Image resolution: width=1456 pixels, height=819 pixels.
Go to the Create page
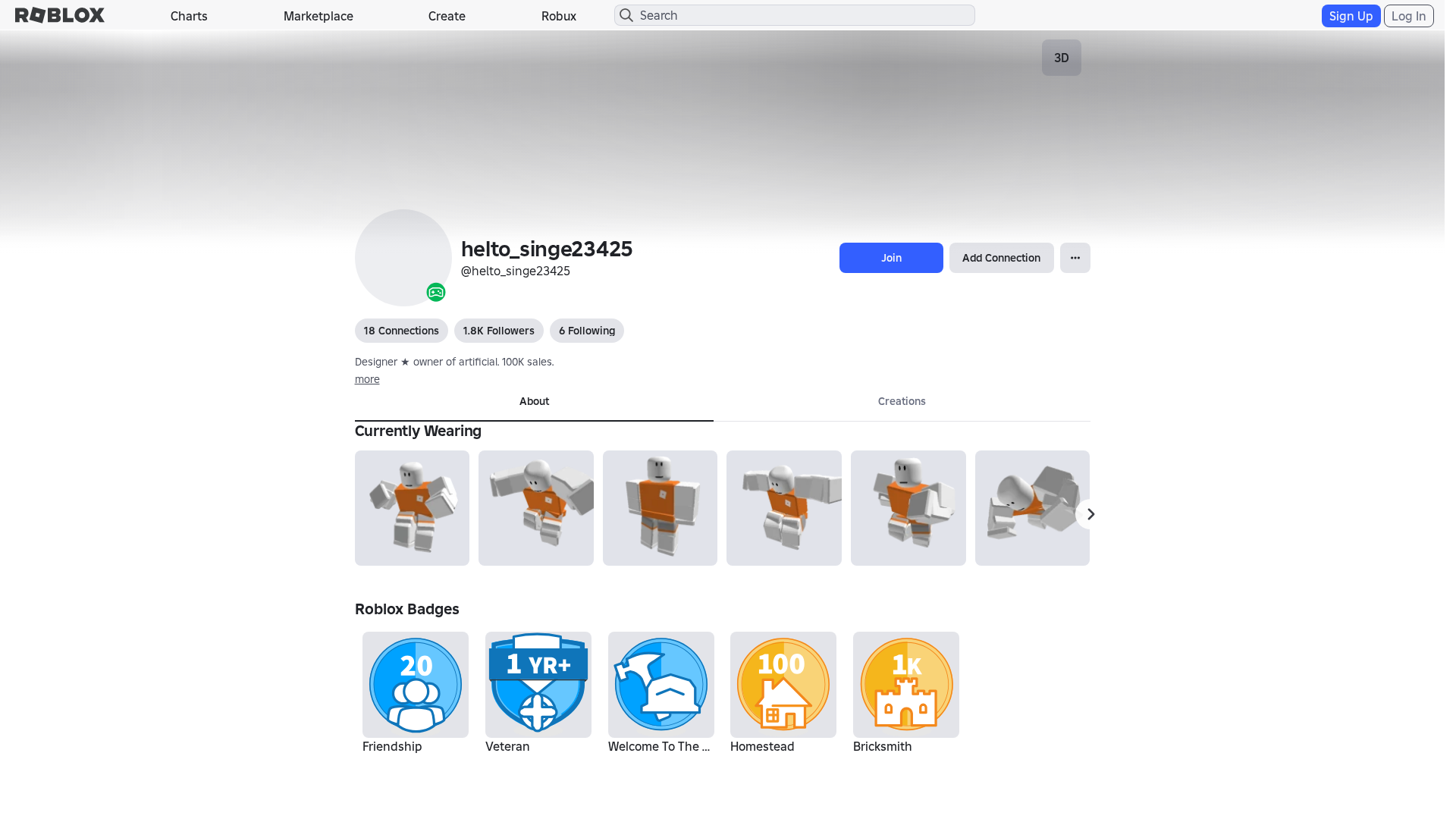point(447,16)
